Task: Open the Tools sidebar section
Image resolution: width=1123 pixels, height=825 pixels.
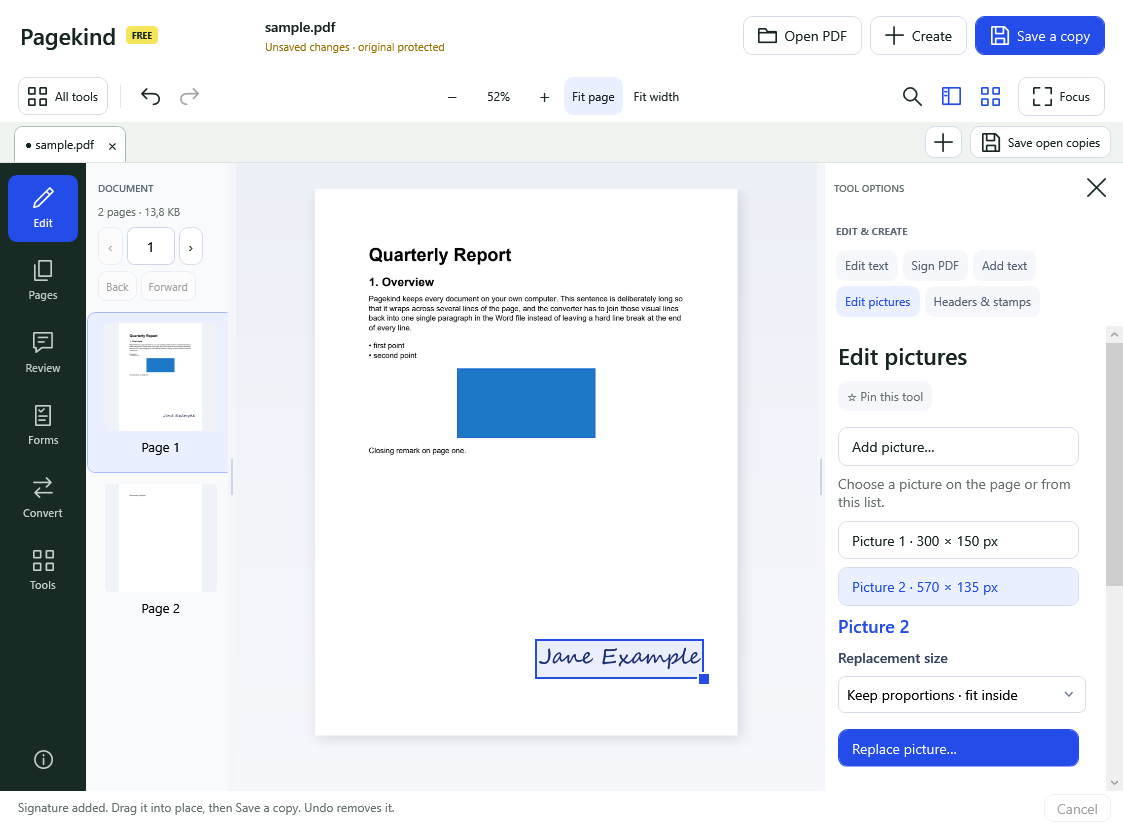Action: tap(43, 570)
